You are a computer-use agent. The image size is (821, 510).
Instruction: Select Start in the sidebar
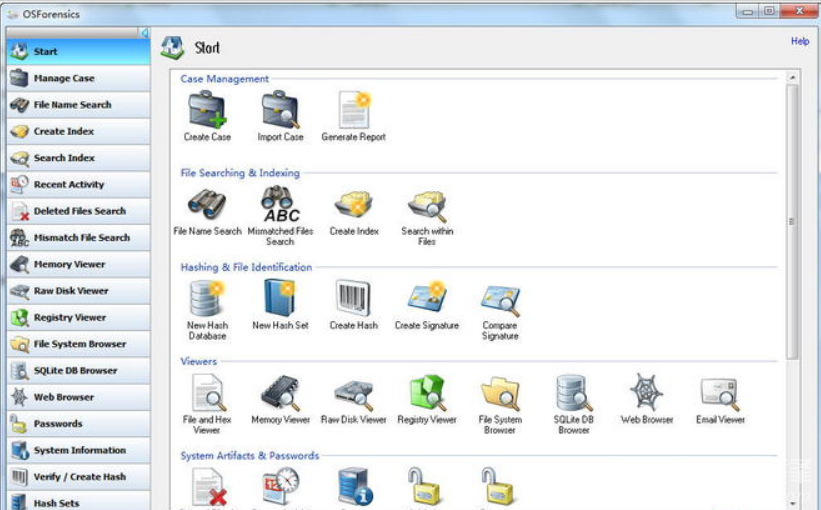[79, 51]
